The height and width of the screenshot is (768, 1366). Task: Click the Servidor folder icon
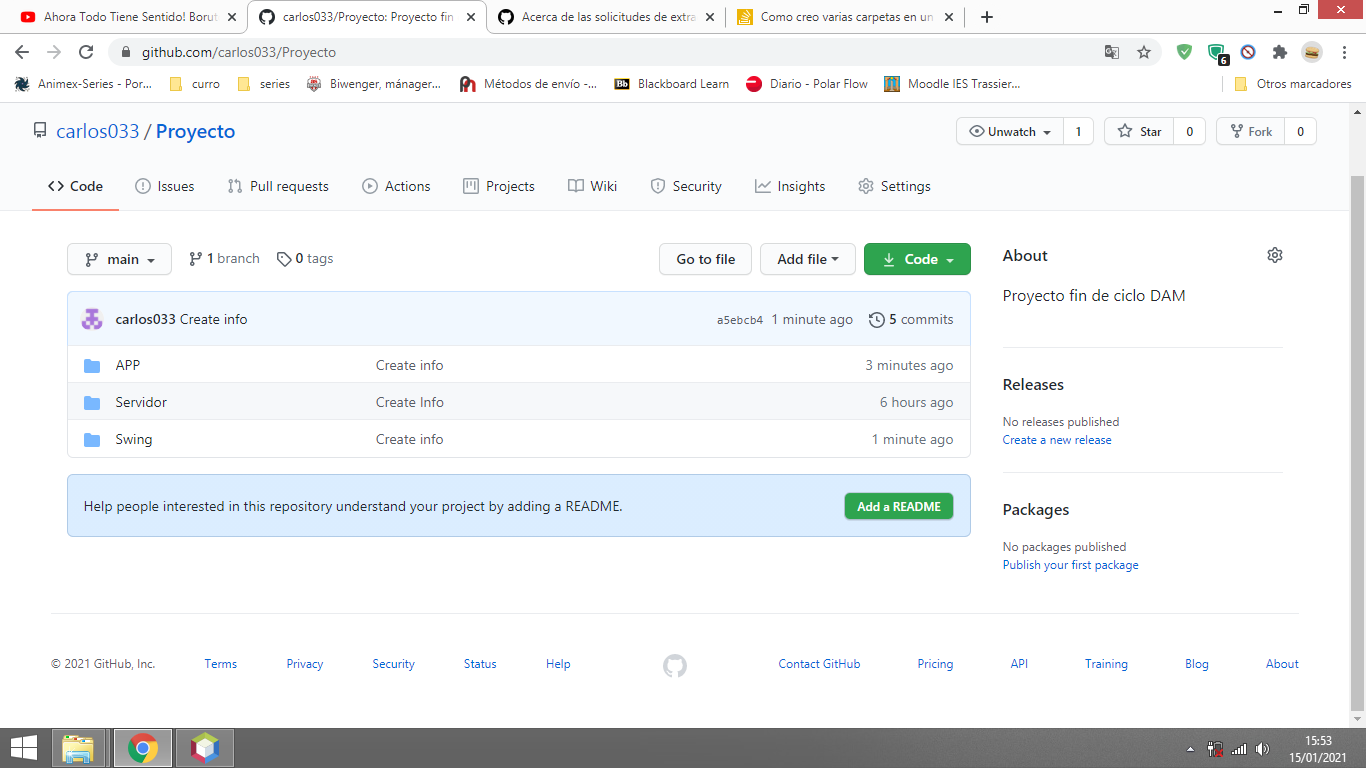[92, 402]
